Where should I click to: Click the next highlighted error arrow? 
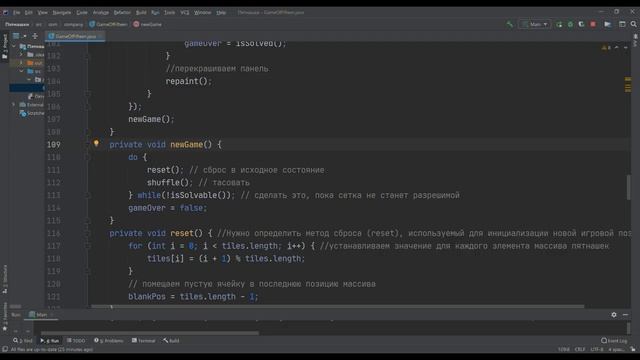click(625, 48)
